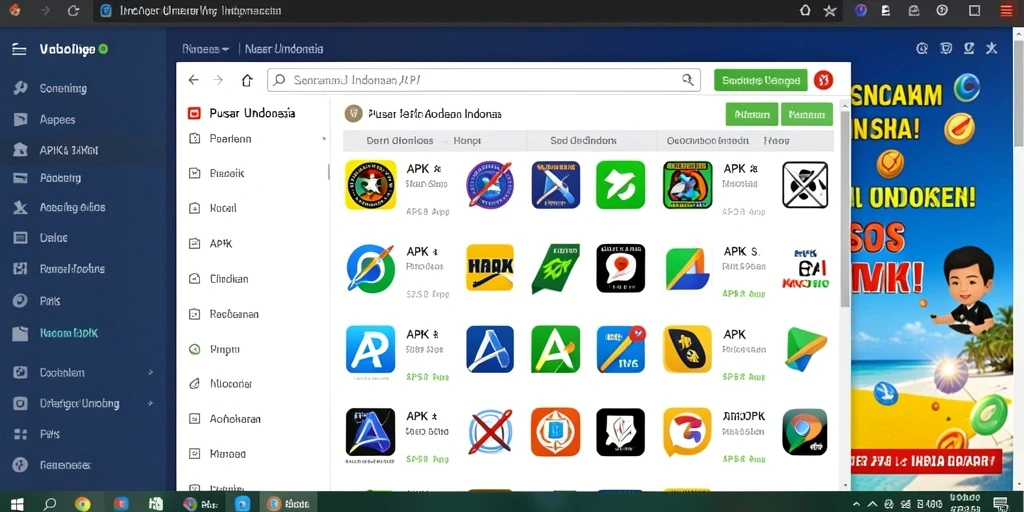Screen dimensions: 1024x512
Task: Open the black app with blue triangle A
Action: (370, 432)
